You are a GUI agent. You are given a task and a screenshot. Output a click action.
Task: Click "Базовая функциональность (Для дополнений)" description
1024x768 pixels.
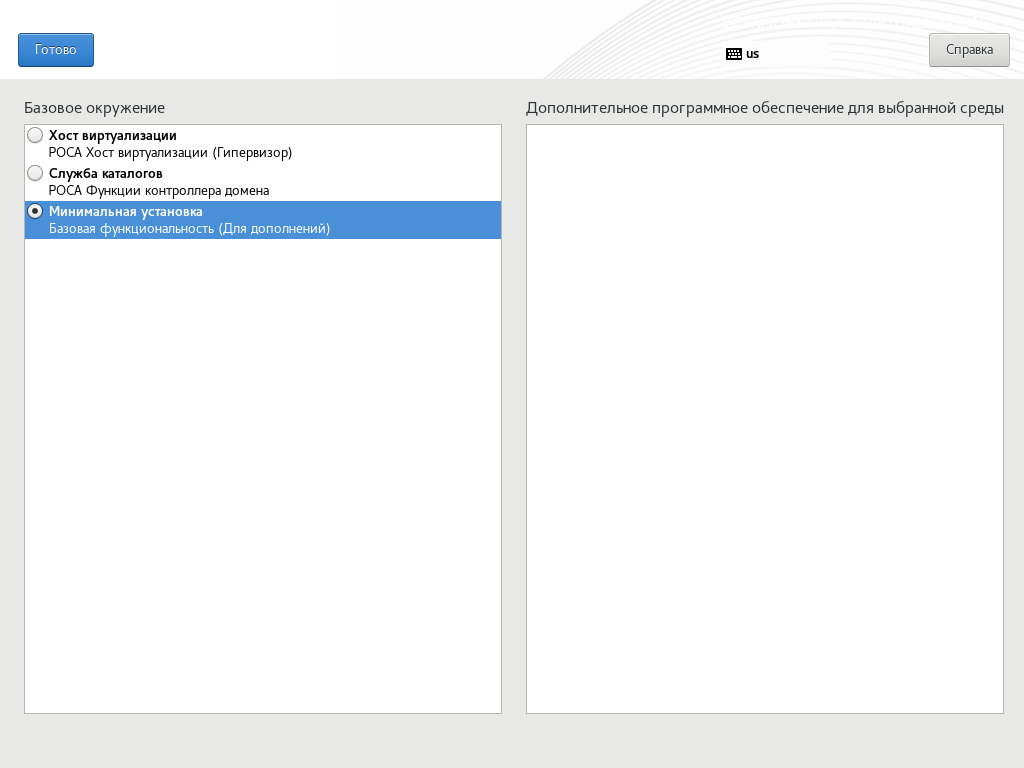pyautogui.click(x=189, y=229)
